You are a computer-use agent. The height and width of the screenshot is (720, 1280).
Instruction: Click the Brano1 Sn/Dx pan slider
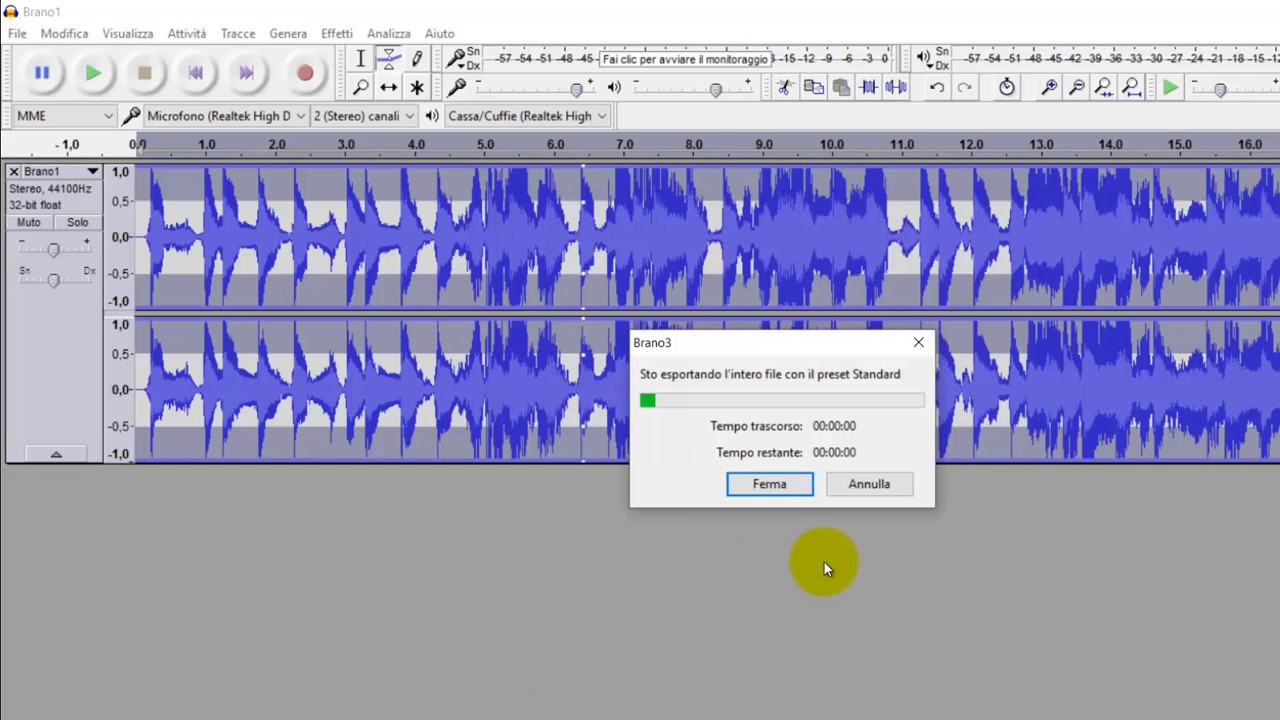[x=54, y=279]
